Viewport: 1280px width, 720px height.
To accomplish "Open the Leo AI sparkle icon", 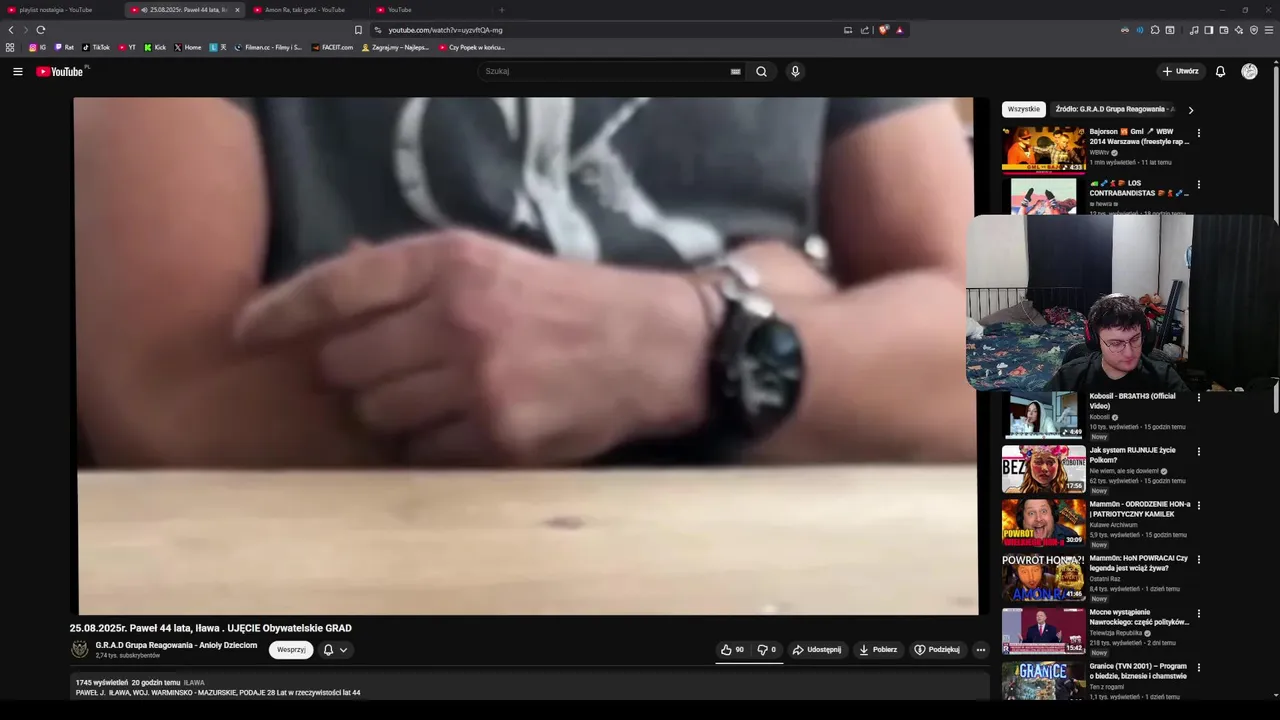I will click(x=1239, y=30).
